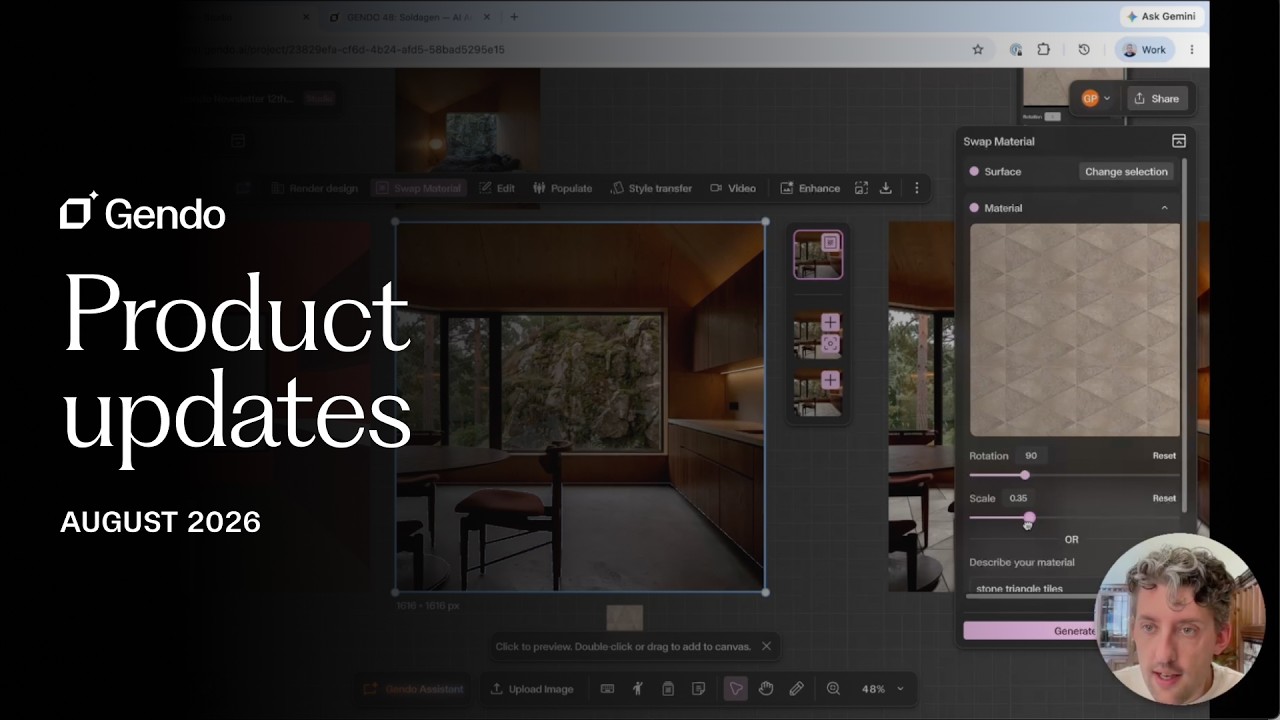Click the Enhance tool

[810, 188]
